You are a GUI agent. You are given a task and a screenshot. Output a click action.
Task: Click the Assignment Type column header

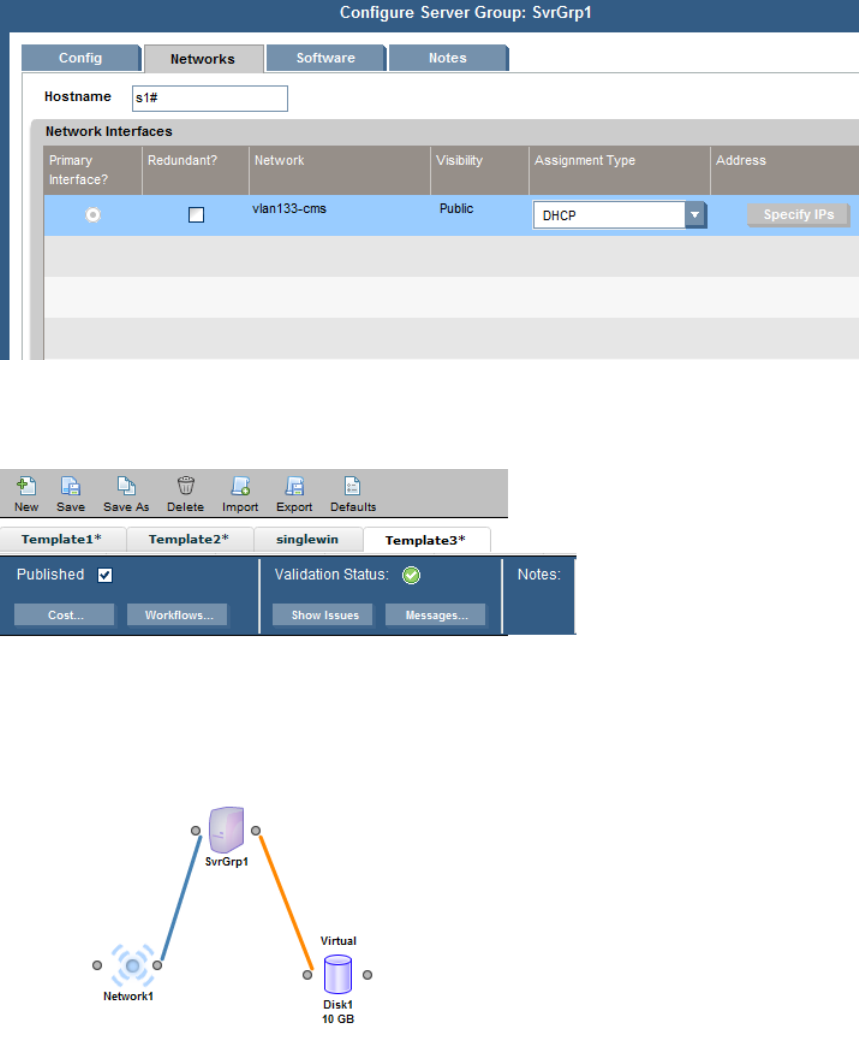(619, 170)
